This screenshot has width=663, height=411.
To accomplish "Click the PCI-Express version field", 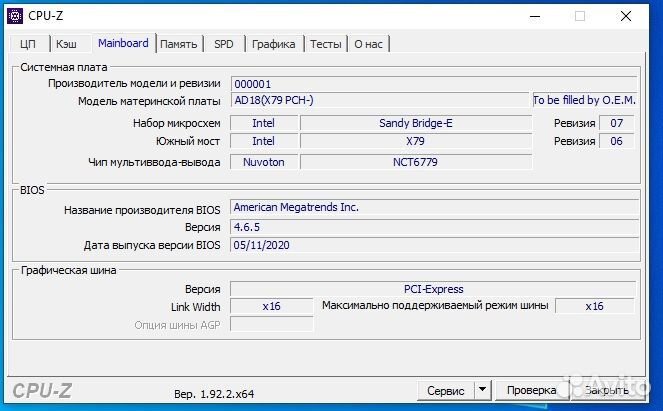I will (x=433, y=289).
